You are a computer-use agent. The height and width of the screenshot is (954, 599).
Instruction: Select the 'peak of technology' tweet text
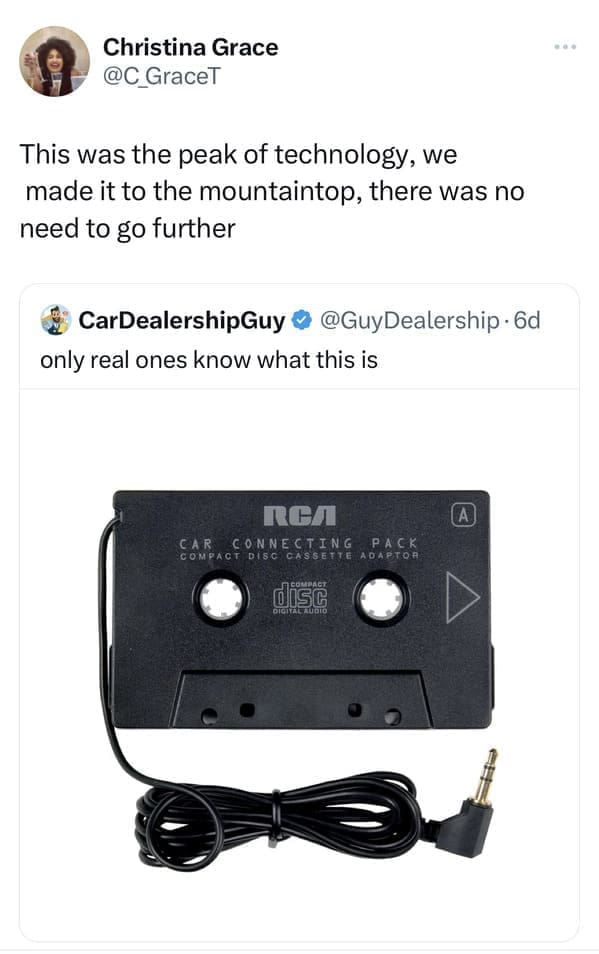pos(271,191)
